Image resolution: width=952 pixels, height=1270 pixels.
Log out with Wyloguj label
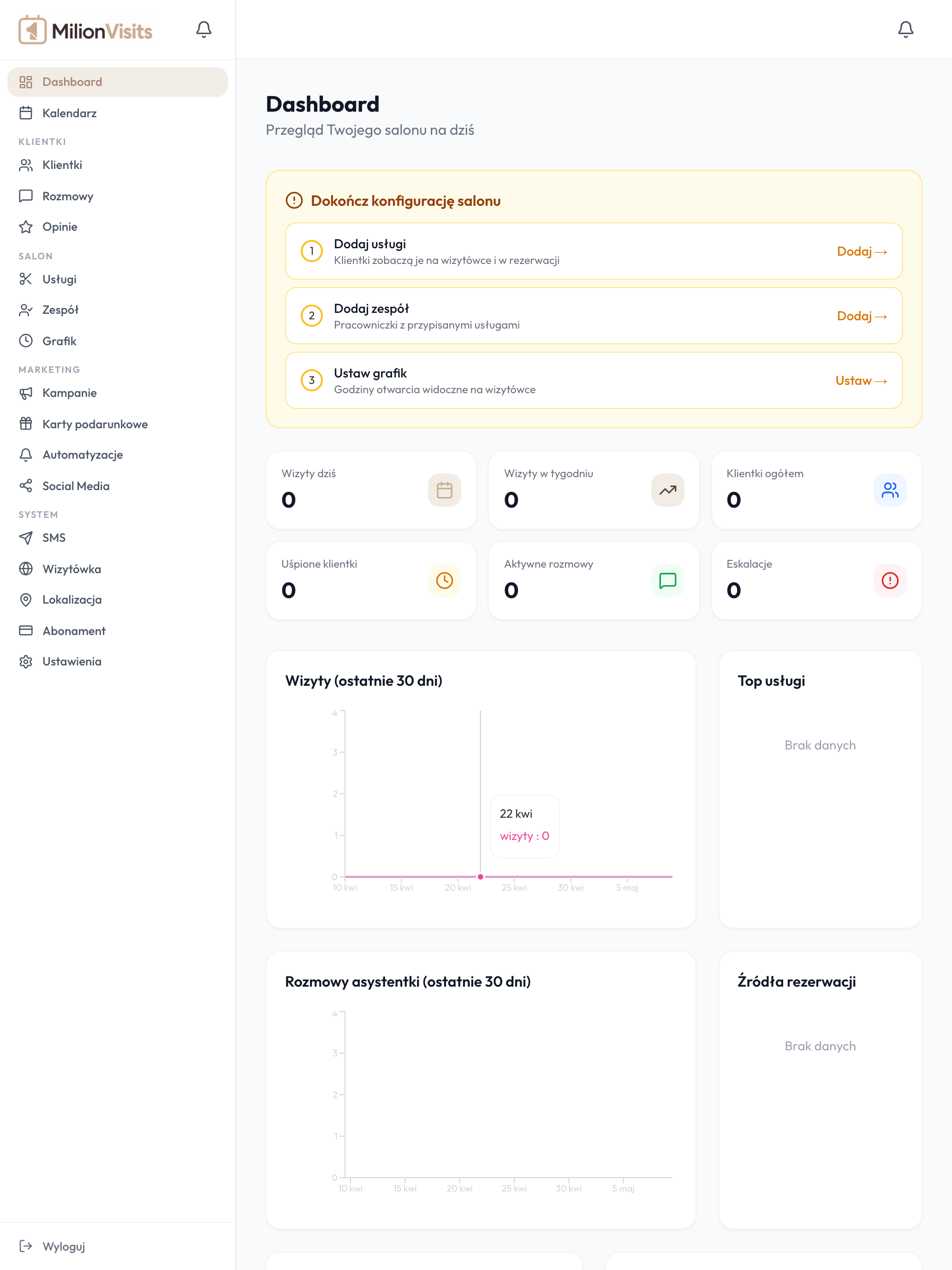64,1246
